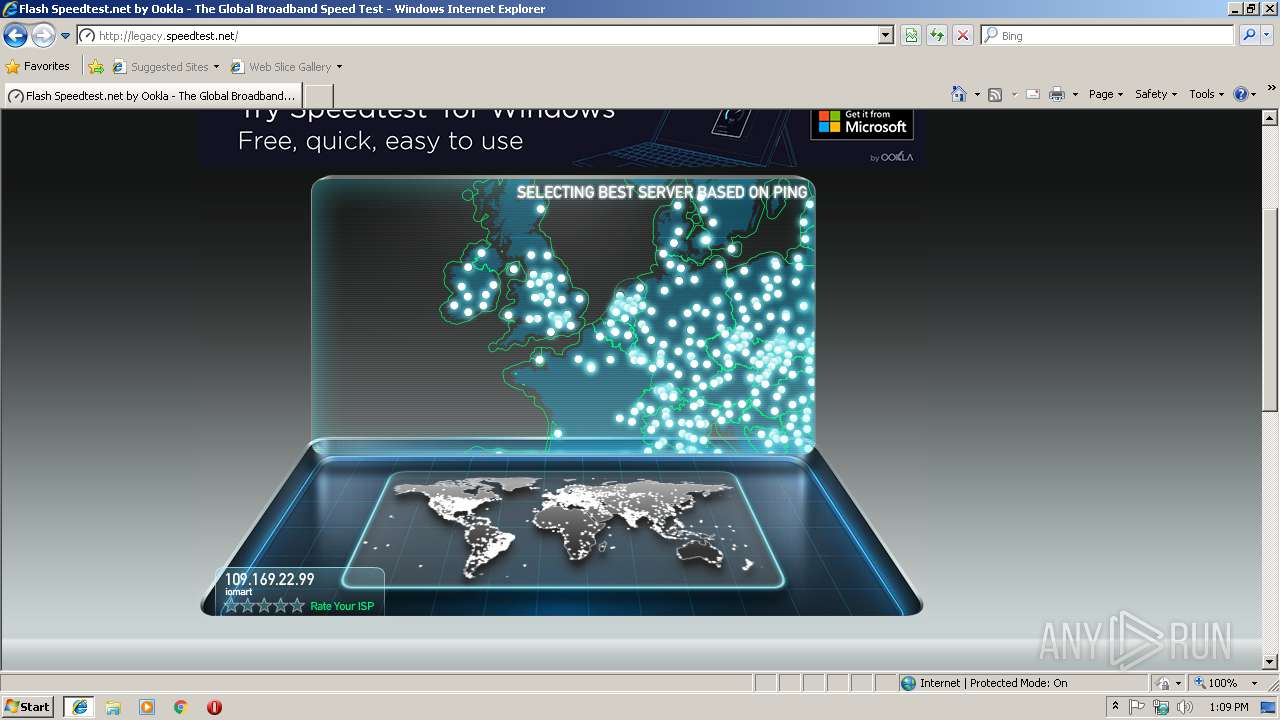Click into the Bing search box
The width and height of the screenshot is (1280, 720).
tap(1108, 35)
